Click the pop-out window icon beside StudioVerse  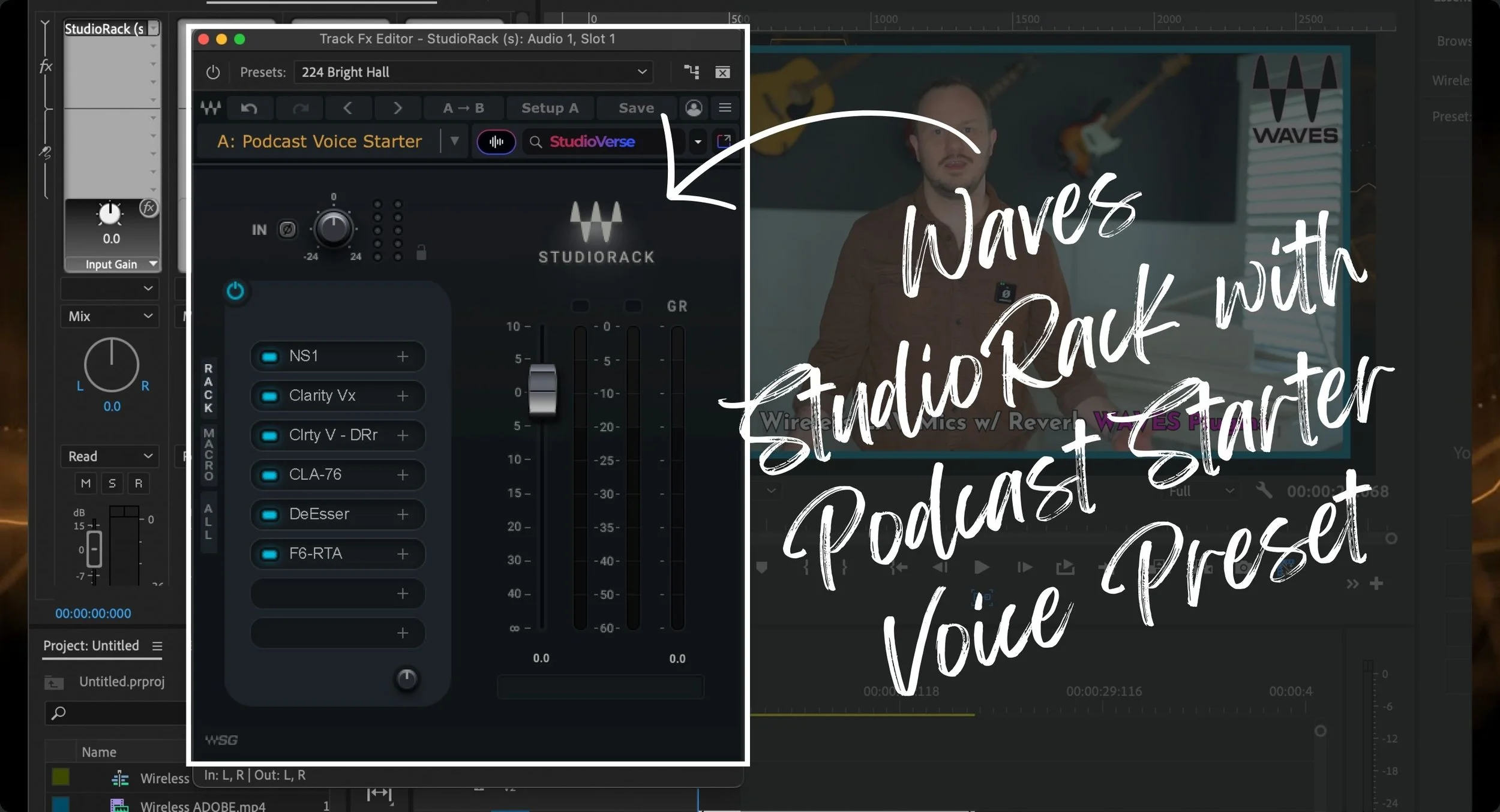click(724, 142)
